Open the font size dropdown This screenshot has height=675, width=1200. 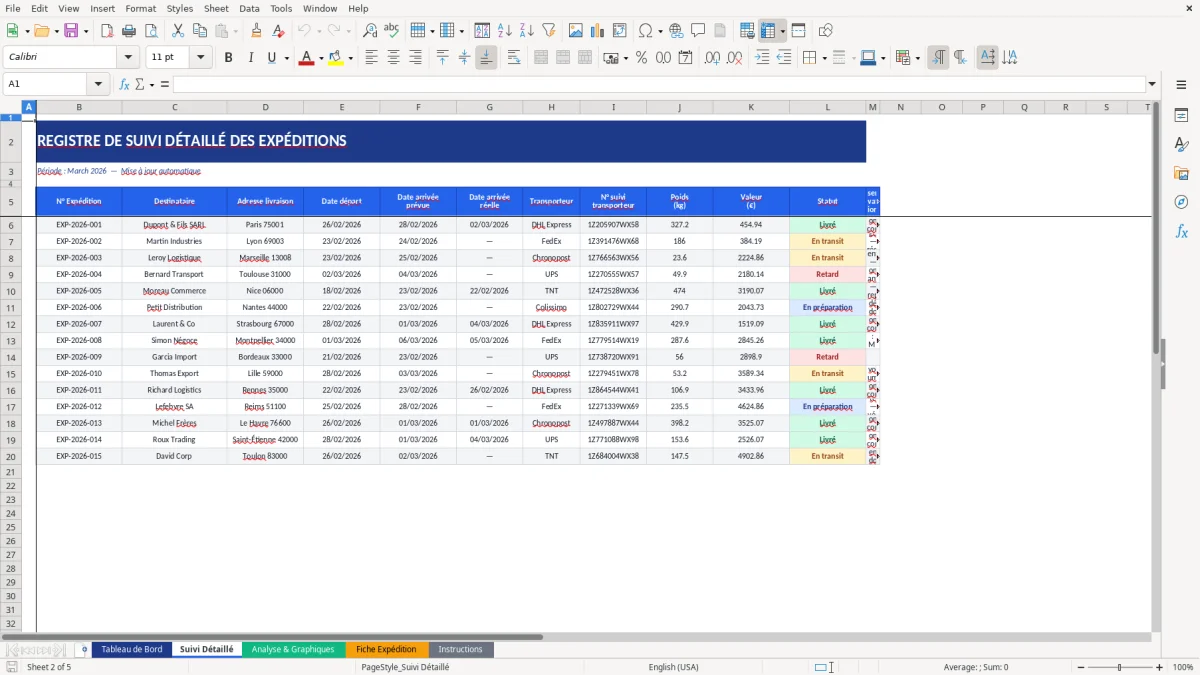coord(201,58)
